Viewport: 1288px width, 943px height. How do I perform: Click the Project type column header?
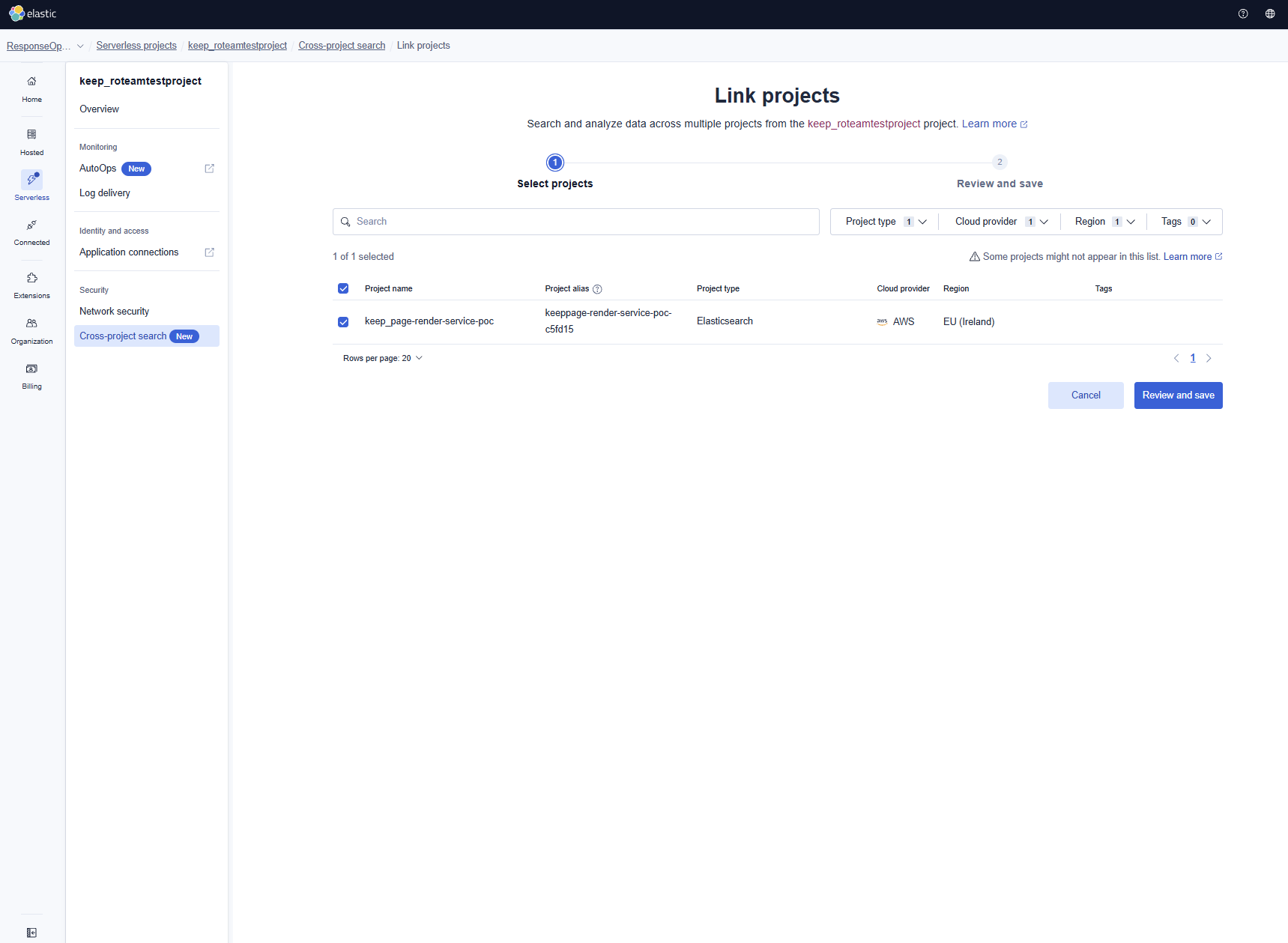coord(718,289)
